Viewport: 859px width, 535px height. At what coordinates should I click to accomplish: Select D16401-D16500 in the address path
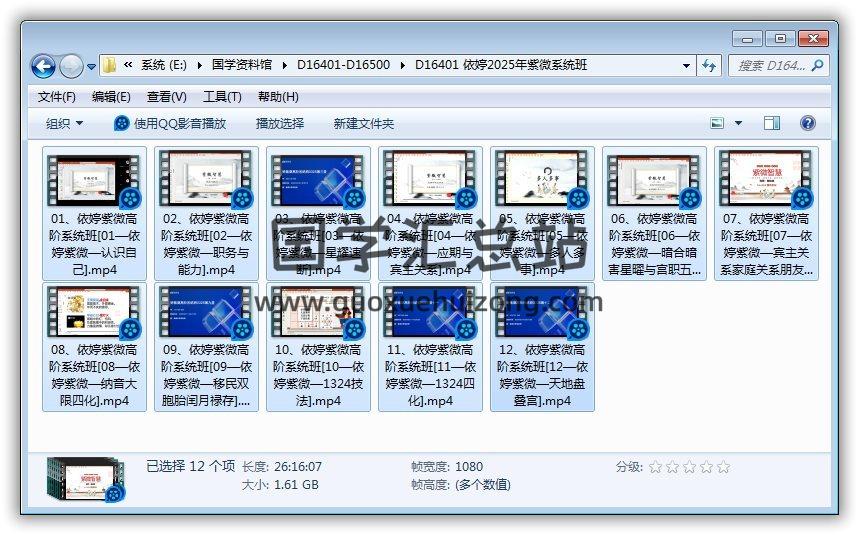(343, 65)
